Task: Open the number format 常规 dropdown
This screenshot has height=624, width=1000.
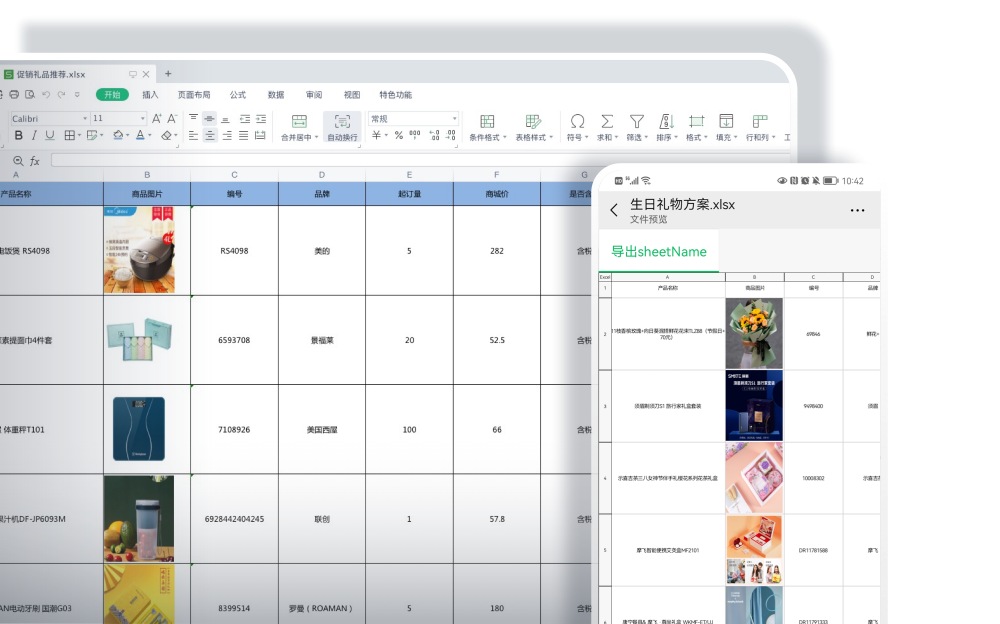Action: click(x=454, y=119)
